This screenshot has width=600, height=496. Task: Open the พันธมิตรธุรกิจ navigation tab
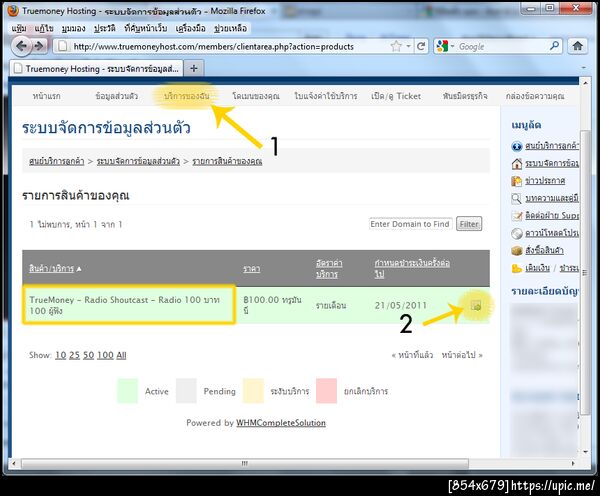(465, 96)
